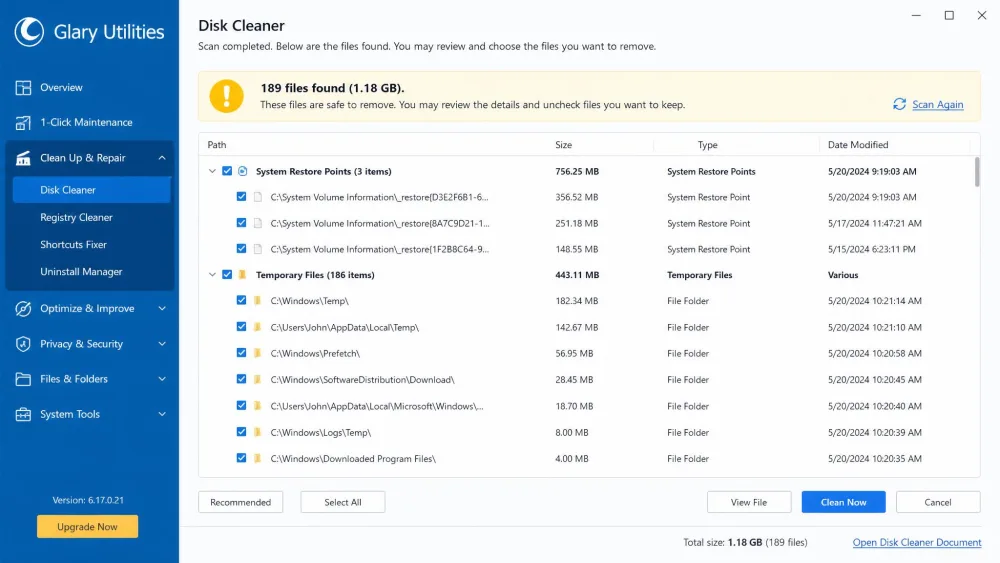The width and height of the screenshot is (1000, 563).
Task: Expand the Optimize & Improve chevron
Action: tap(162, 309)
